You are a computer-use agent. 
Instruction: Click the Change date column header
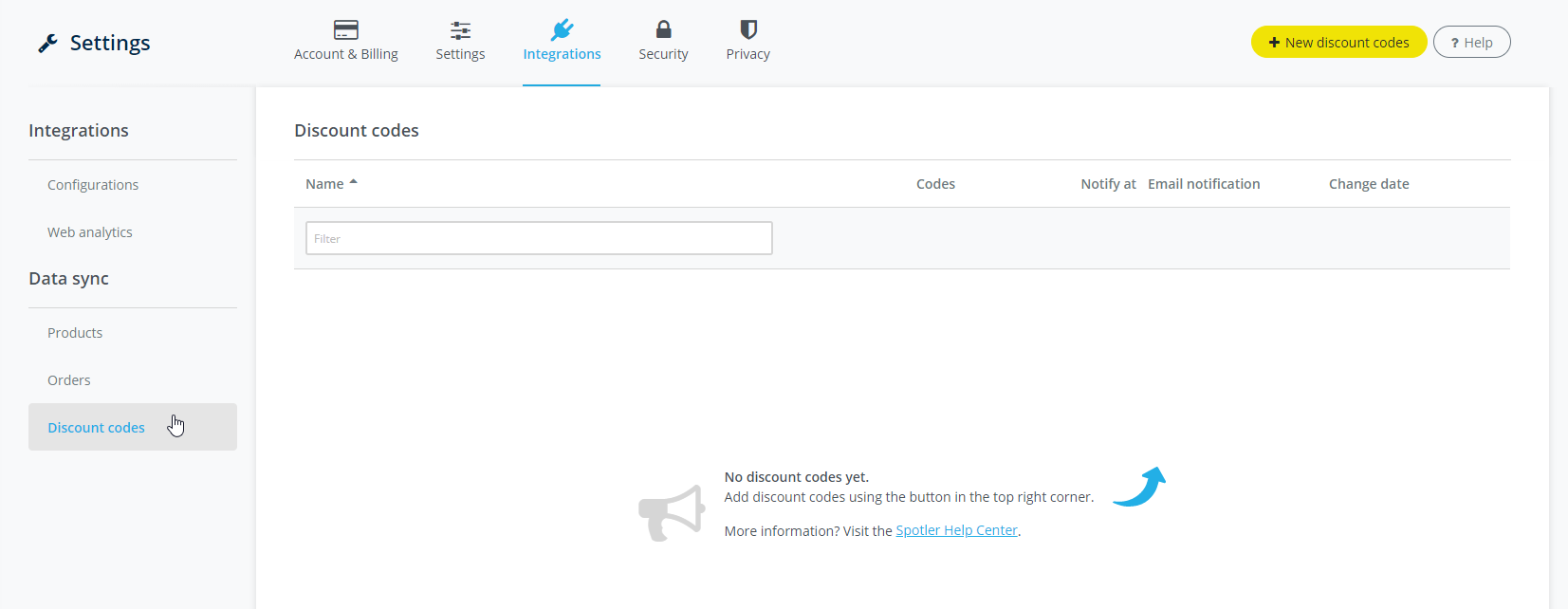[1368, 184]
